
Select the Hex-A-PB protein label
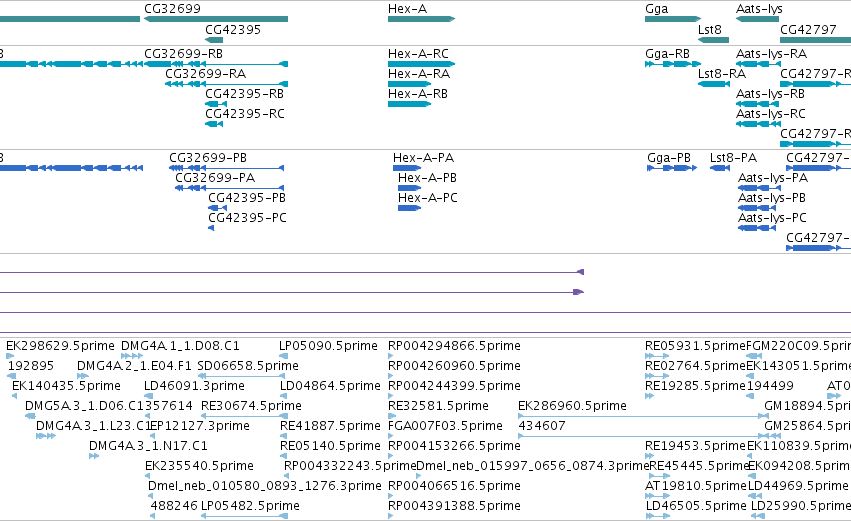click(x=427, y=178)
